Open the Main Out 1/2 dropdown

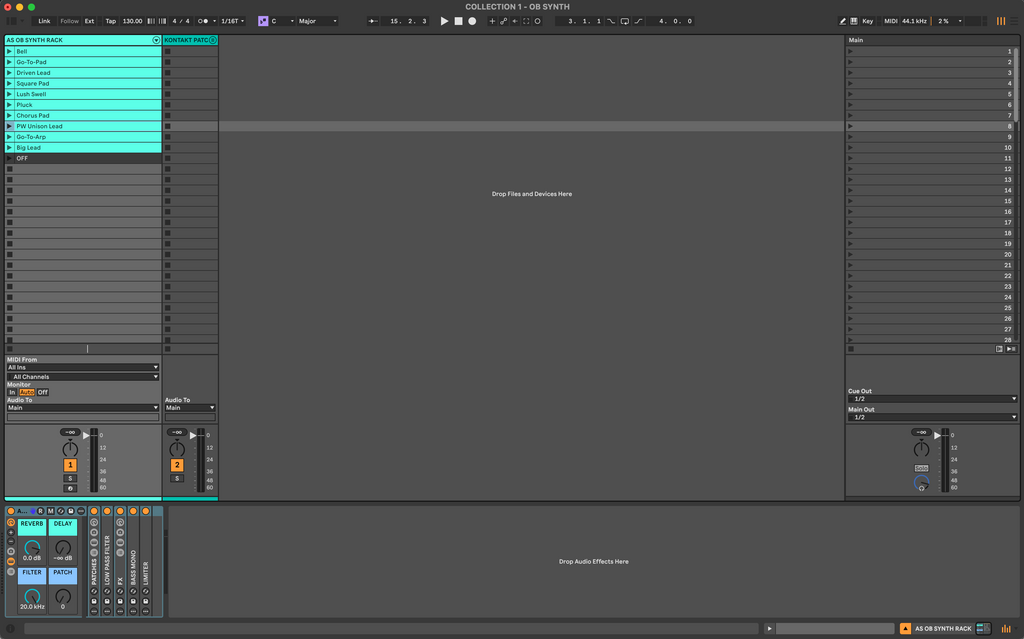point(932,417)
